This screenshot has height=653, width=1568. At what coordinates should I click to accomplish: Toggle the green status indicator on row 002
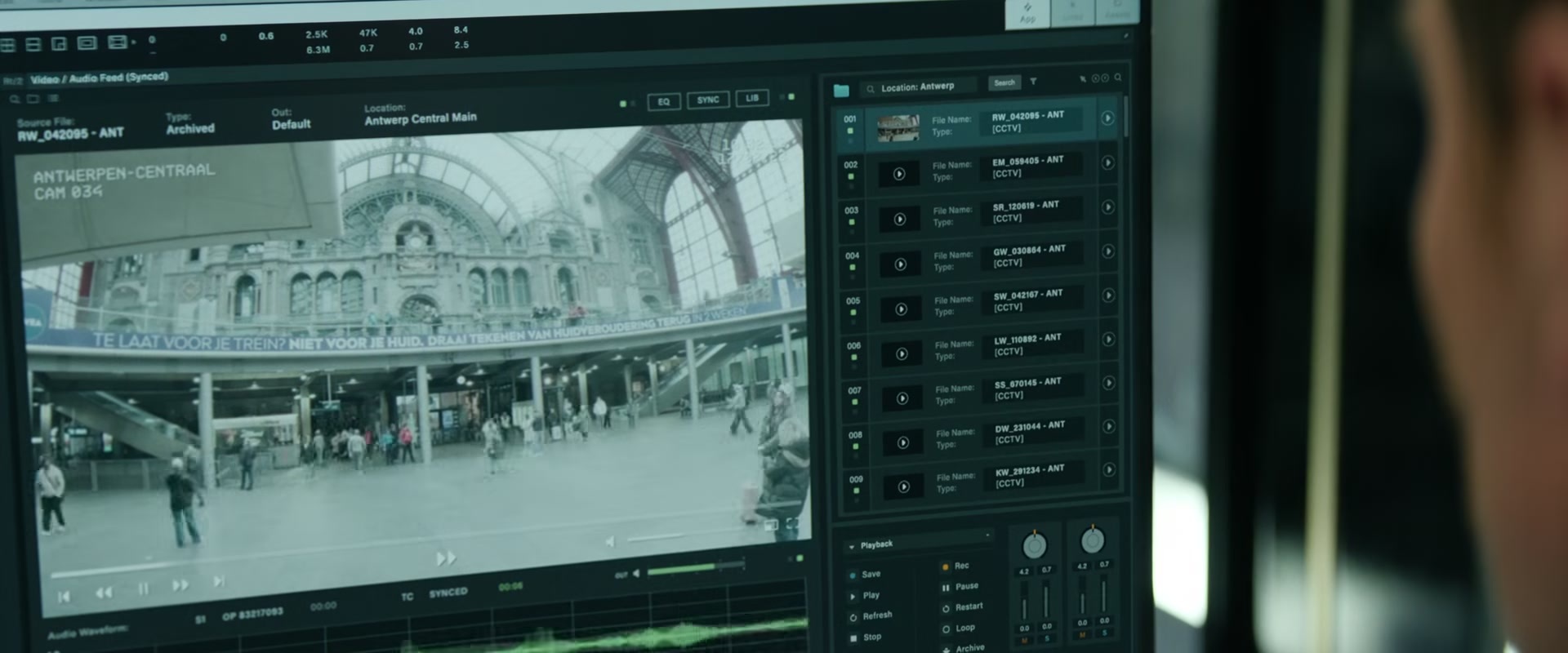pyautogui.click(x=851, y=176)
